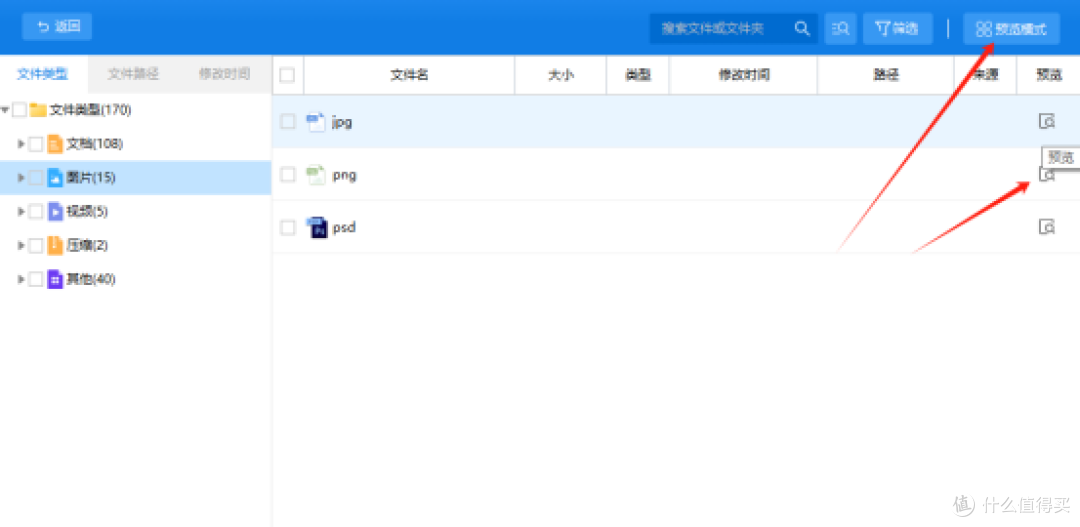Expand the 视频(5) node
The image size is (1080, 527).
tap(21, 211)
